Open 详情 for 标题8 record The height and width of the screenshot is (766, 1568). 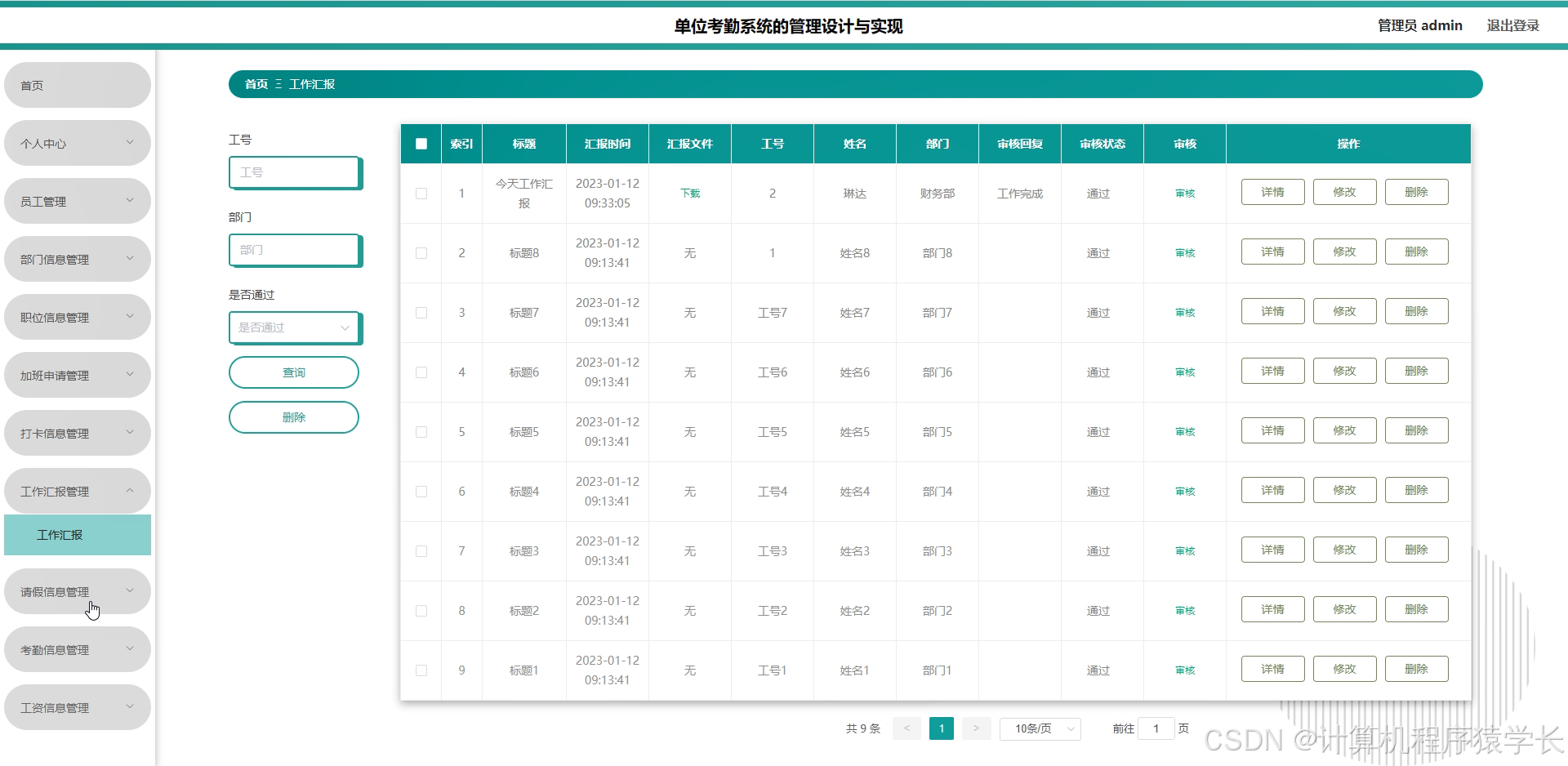1272,252
